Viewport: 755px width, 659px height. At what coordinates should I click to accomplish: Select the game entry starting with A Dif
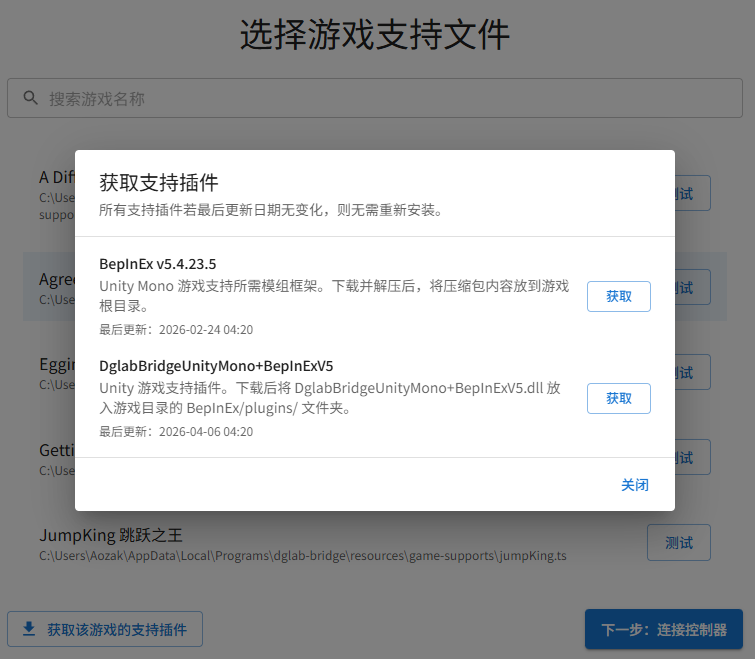click(56, 177)
